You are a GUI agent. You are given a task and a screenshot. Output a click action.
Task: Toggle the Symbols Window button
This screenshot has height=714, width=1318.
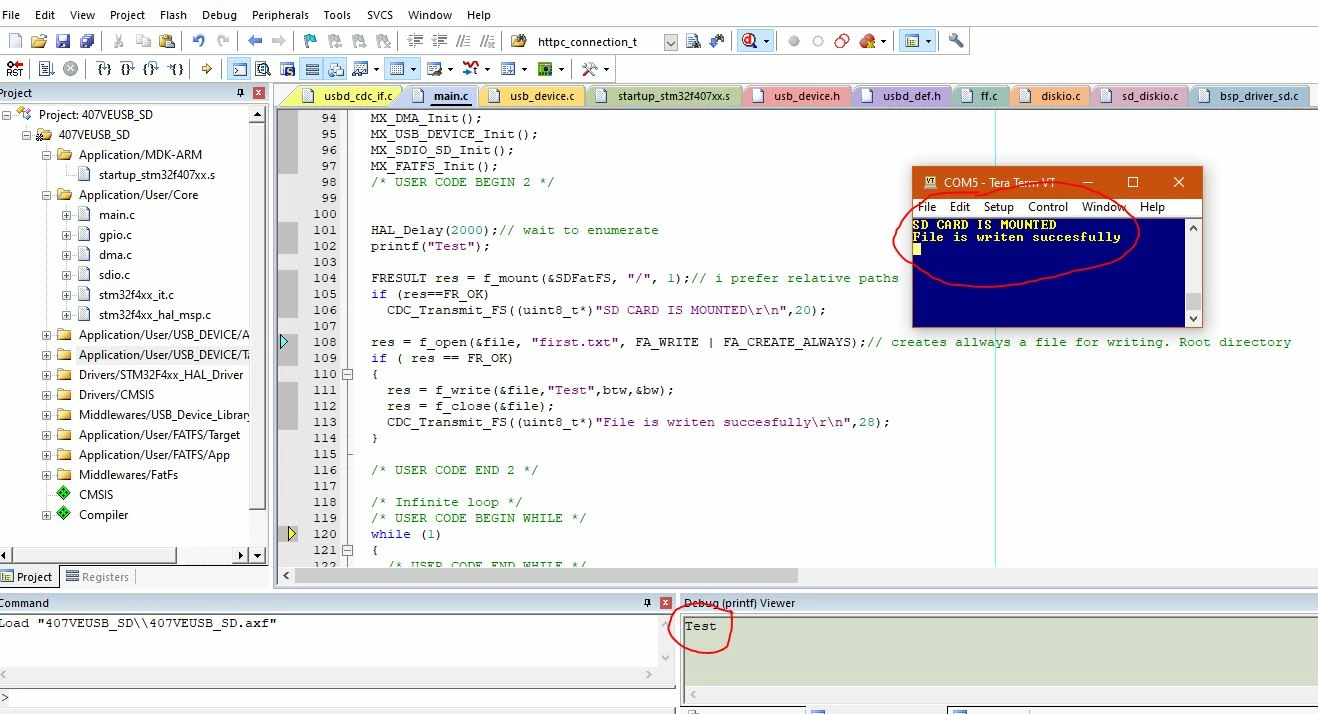tap(287, 69)
